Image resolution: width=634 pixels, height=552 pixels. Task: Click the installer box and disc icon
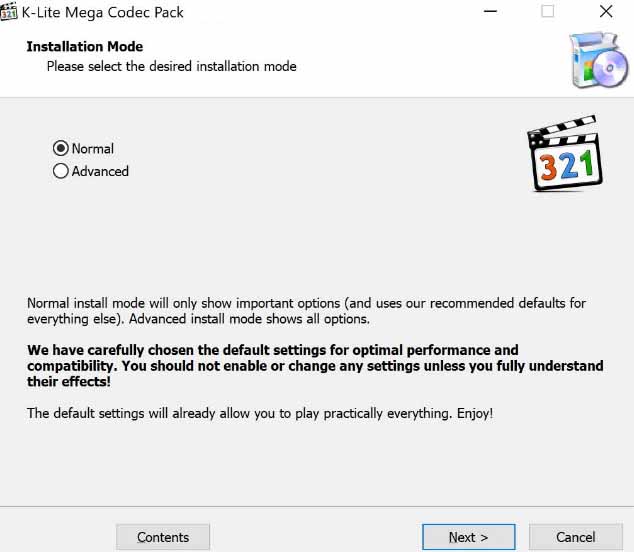(598, 60)
